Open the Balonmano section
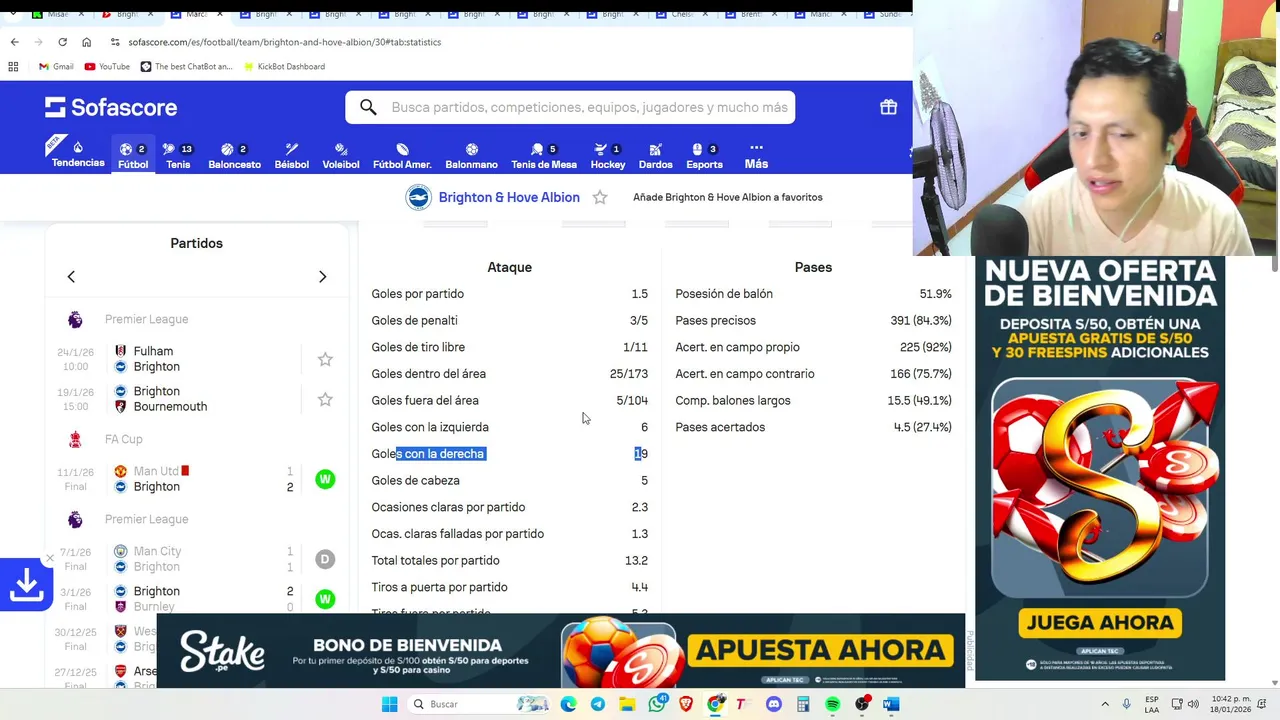The height and width of the screenshot is (720, 1280). tap(471, 155)
